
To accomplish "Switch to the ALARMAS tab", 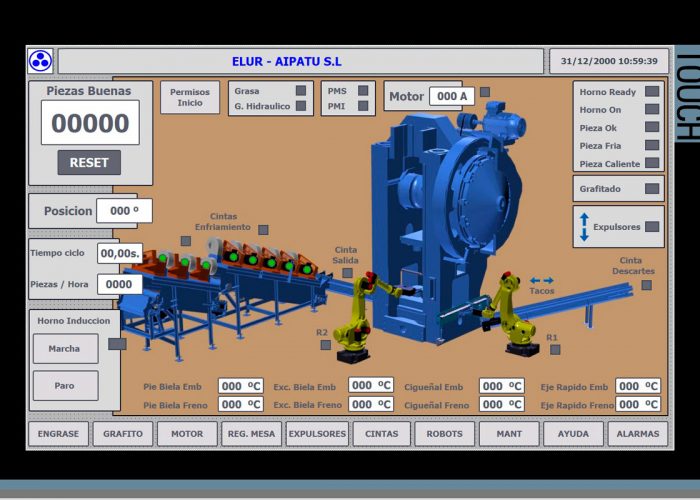I will [638, 434].
